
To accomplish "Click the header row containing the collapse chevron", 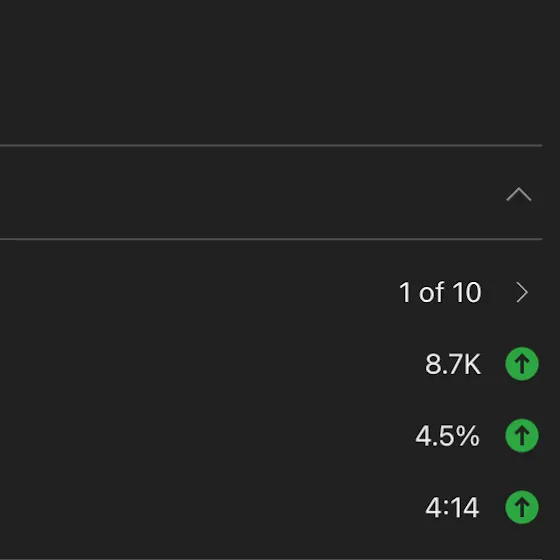I will point(271,192).
